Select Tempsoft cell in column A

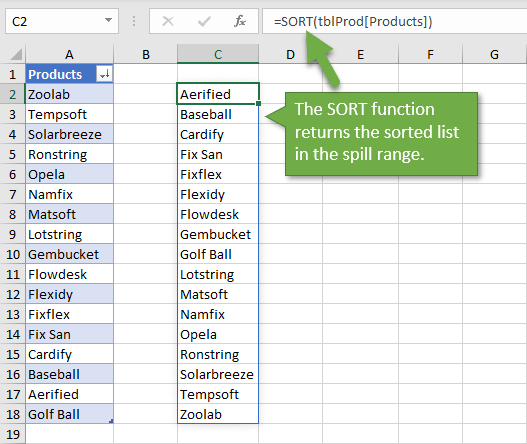tap(70, 114)
